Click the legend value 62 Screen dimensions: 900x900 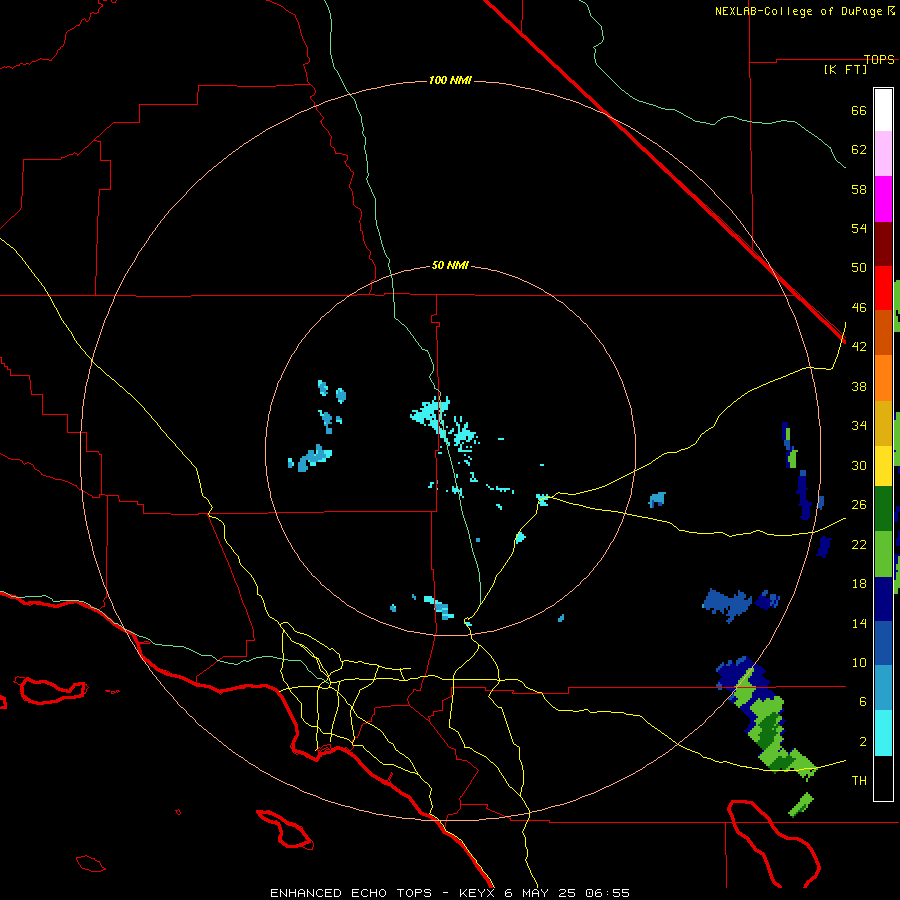(x=859, y=150)
